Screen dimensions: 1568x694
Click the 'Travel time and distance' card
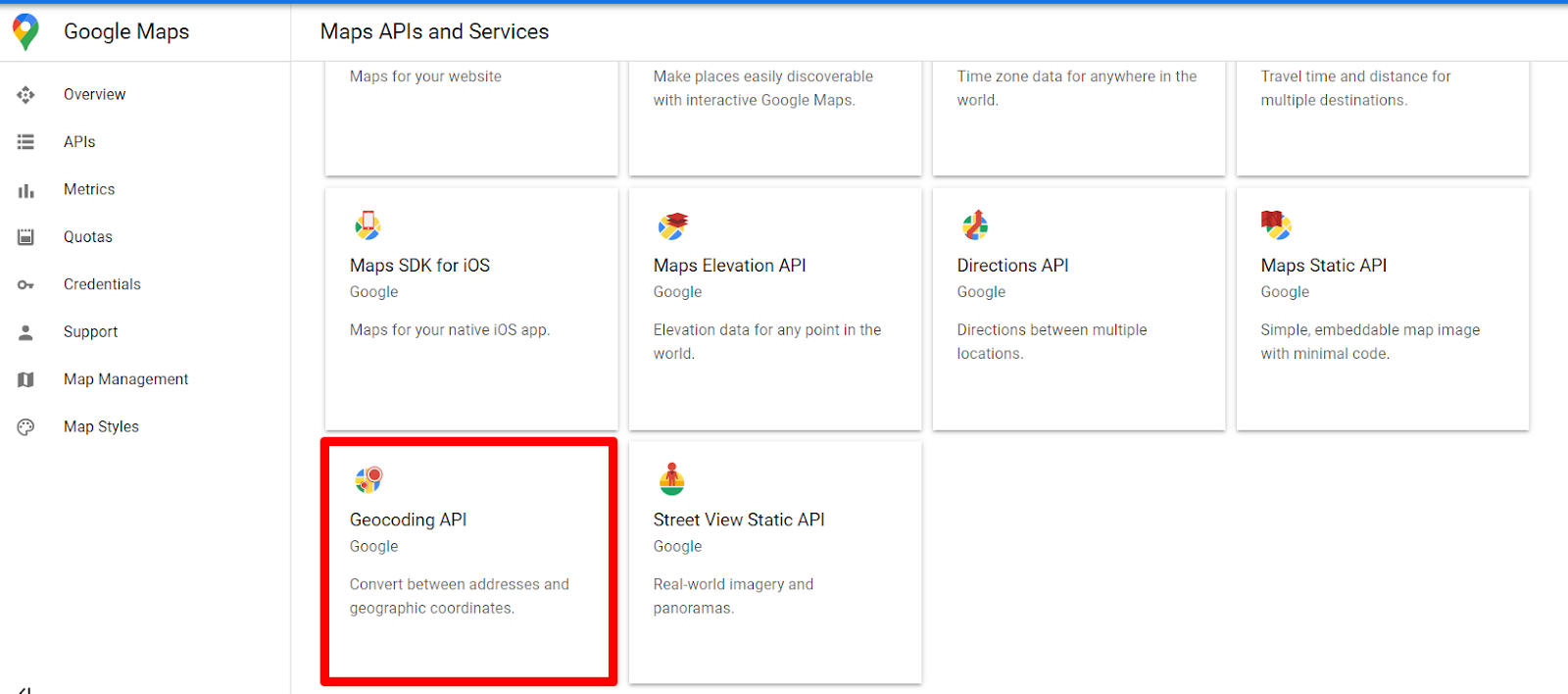tap(1383, 119)
